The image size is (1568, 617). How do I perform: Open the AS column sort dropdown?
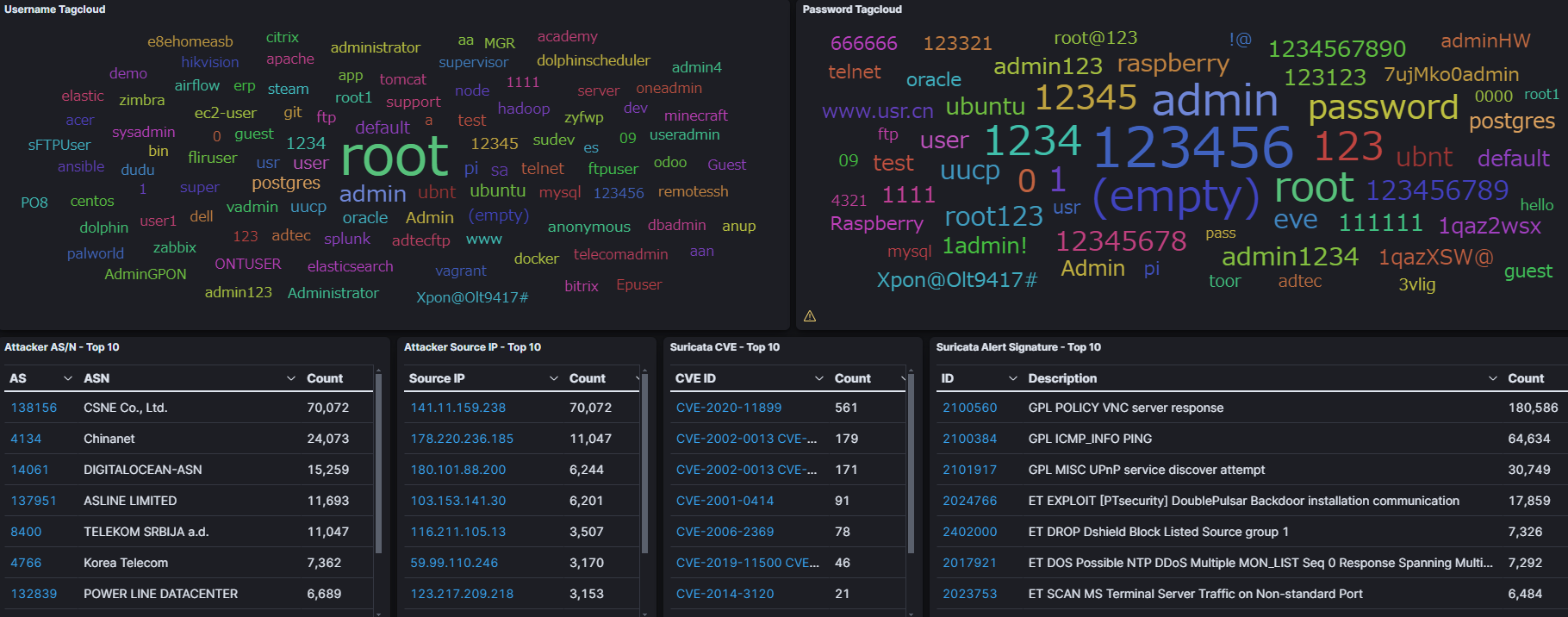pyautogui.click(x=68, y=378)
